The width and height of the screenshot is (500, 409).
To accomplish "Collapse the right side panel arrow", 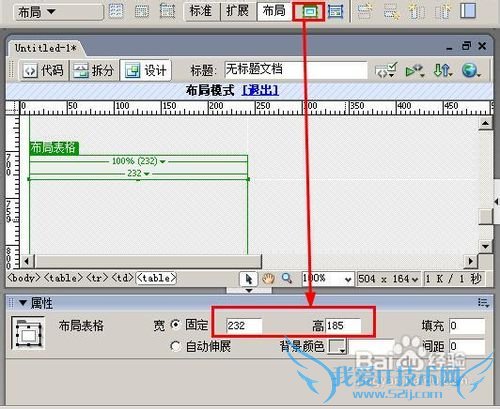I will pyautogui.click(x=497, y=202).
